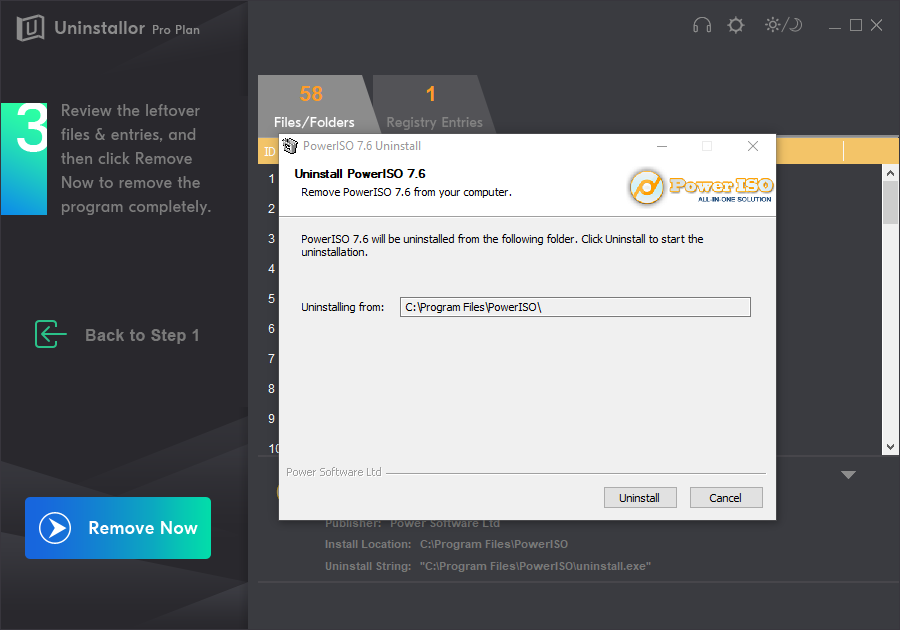Select row 1 in the leftover list
900x630 pixels.
pos(271,179)
